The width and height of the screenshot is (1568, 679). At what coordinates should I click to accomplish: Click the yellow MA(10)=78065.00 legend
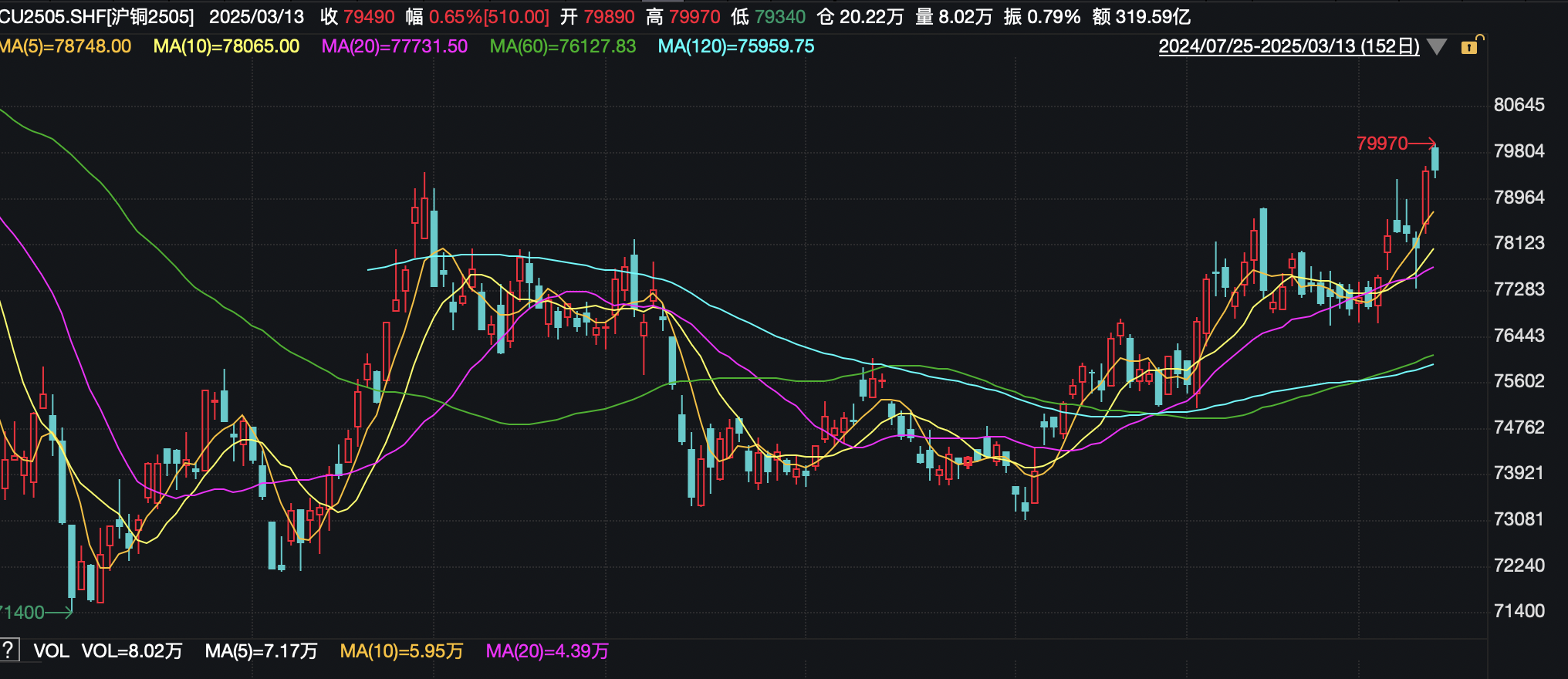click(226, 46)
